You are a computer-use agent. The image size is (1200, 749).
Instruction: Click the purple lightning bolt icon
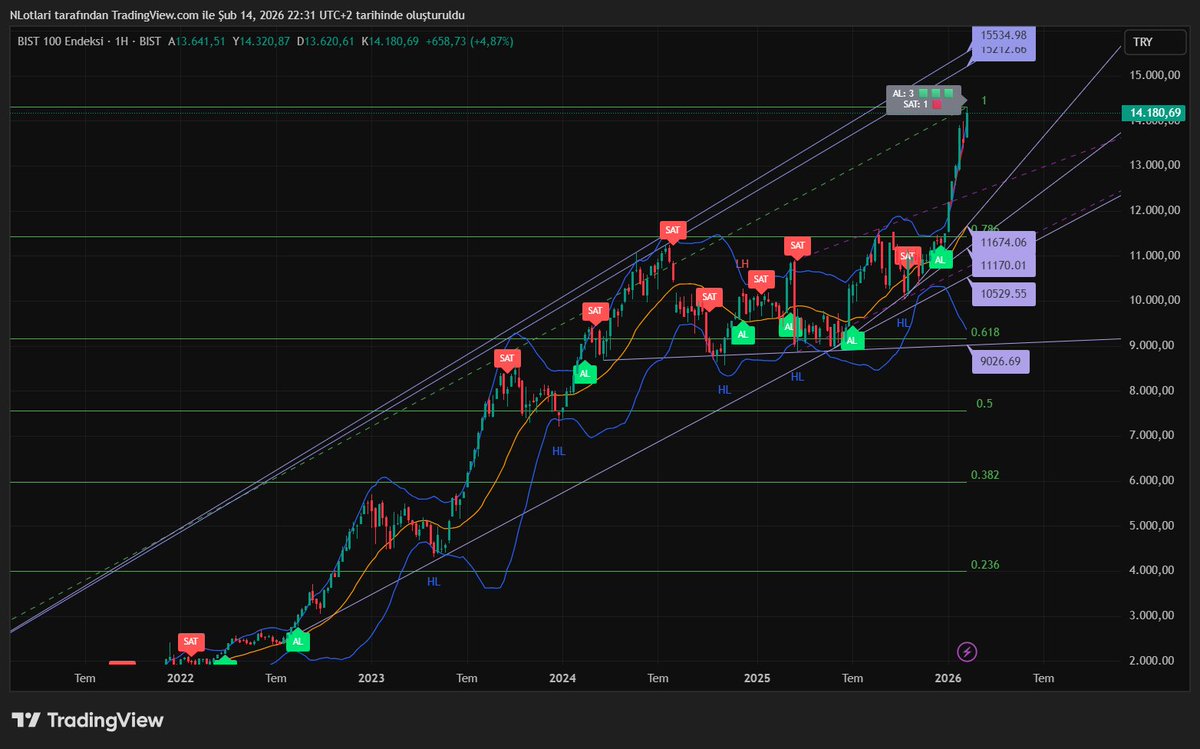click(x=966, y=652)
